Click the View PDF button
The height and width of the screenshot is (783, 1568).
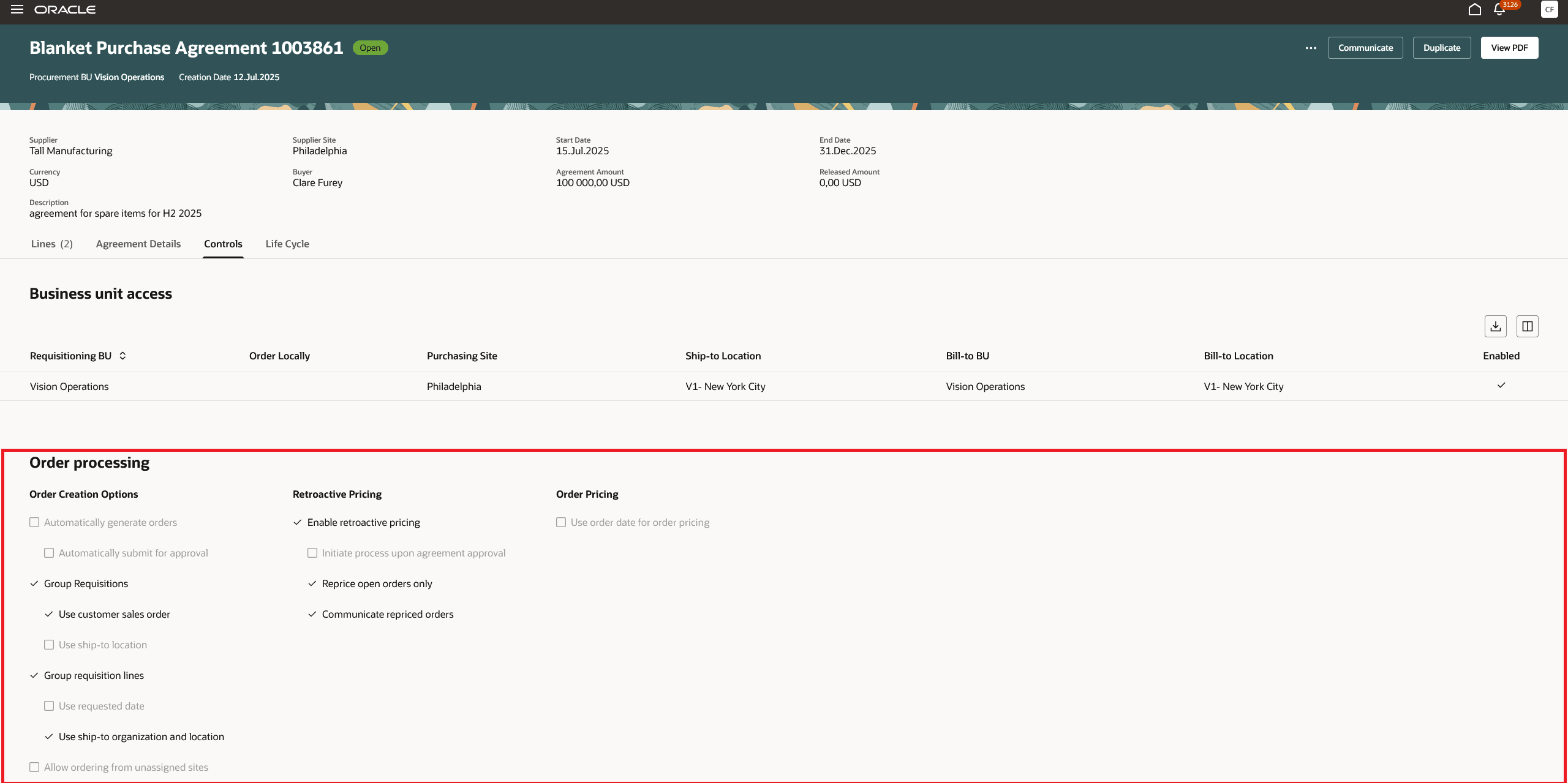pyautogui.click(x=1509, y=48)
